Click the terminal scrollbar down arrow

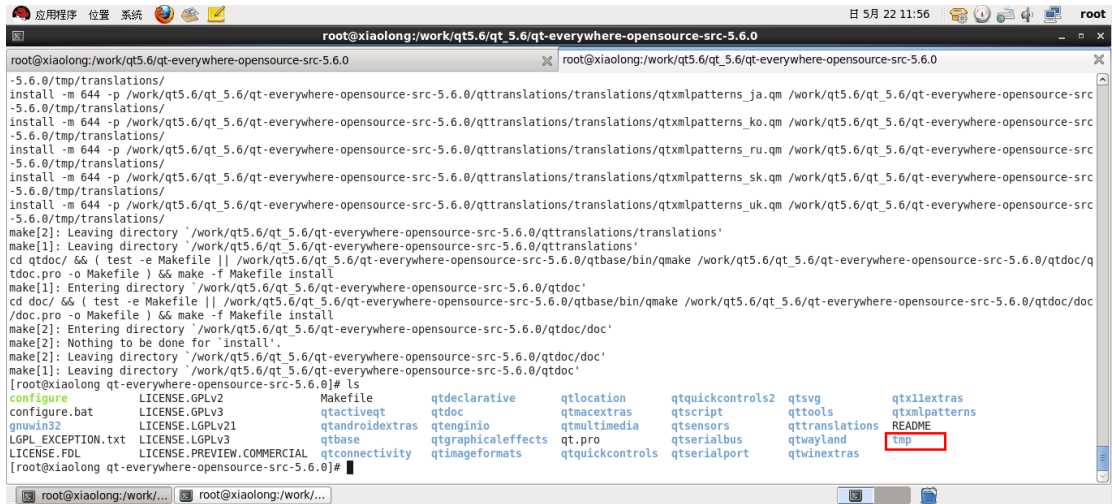[1101, 476]
